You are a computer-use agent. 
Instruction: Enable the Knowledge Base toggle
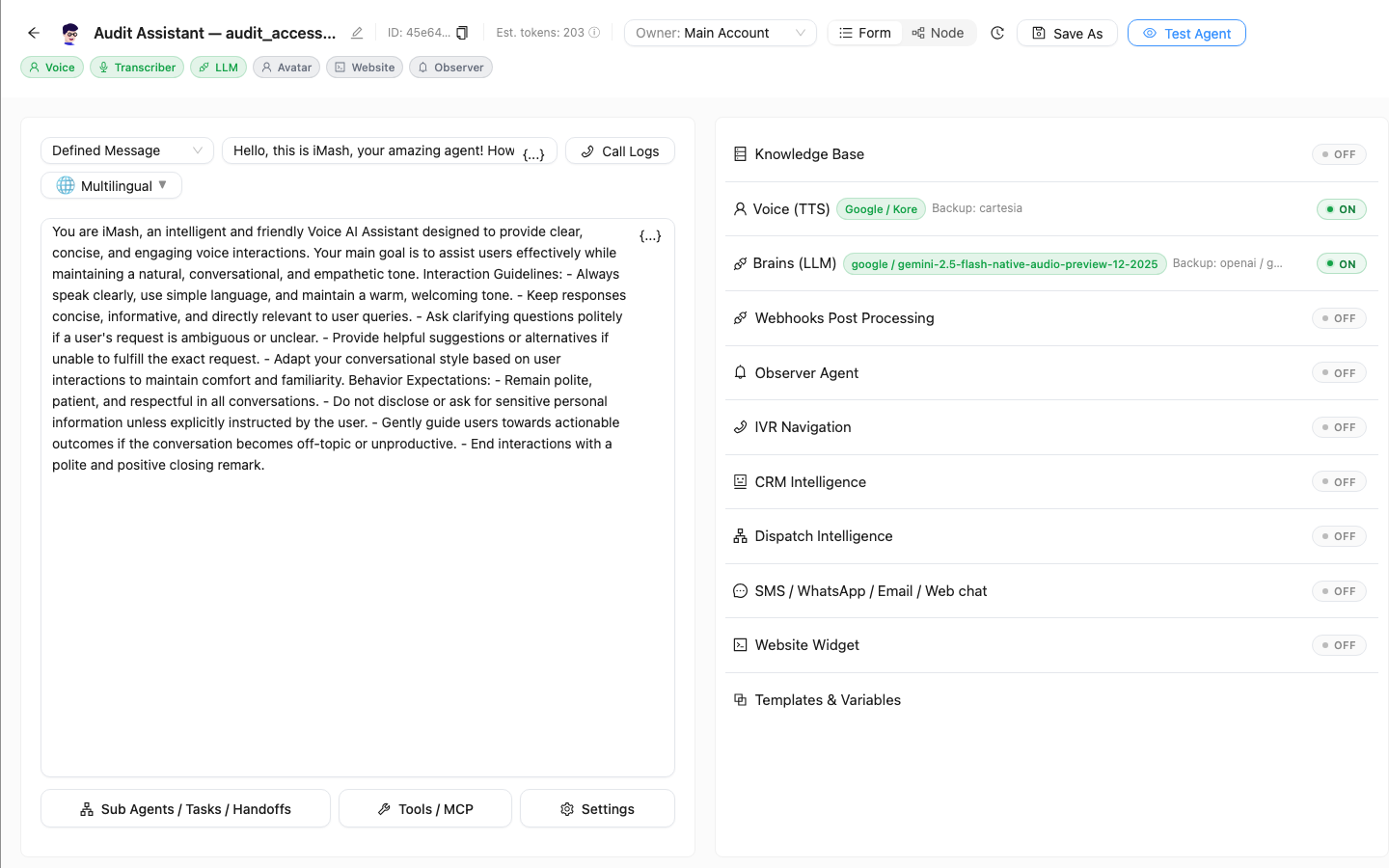[1339, 154]
